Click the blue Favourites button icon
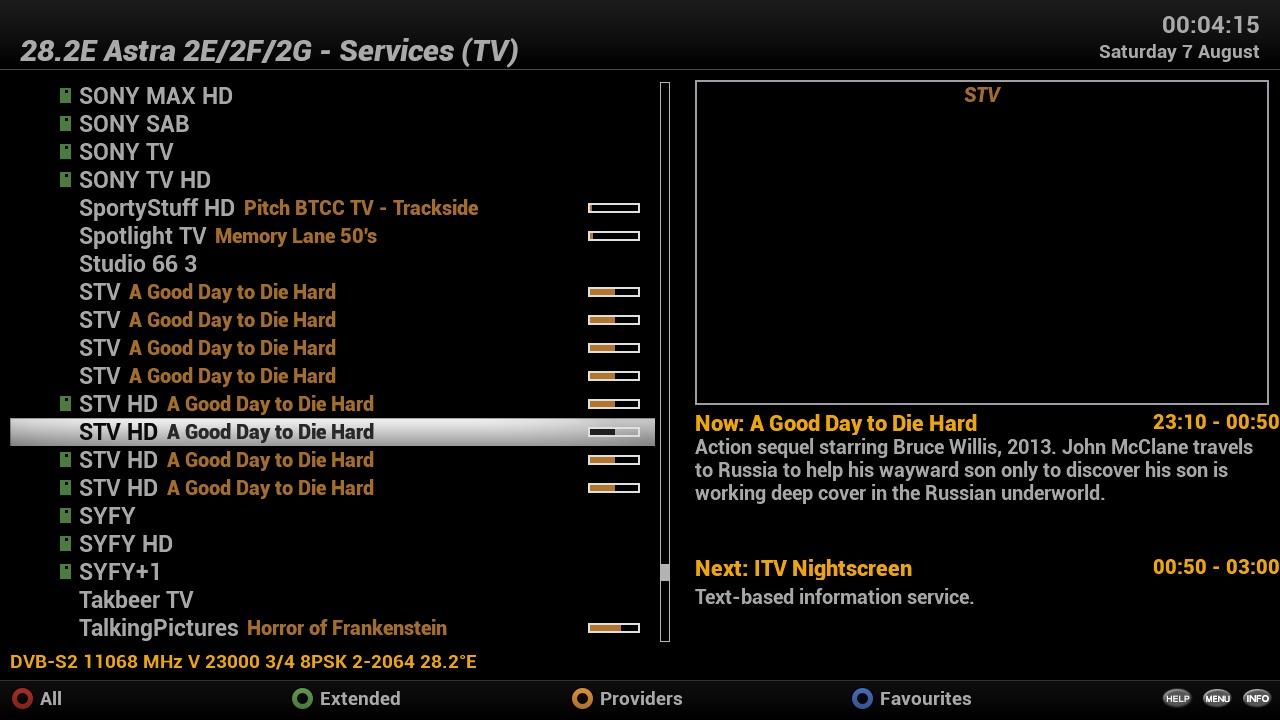 [862, 699]
